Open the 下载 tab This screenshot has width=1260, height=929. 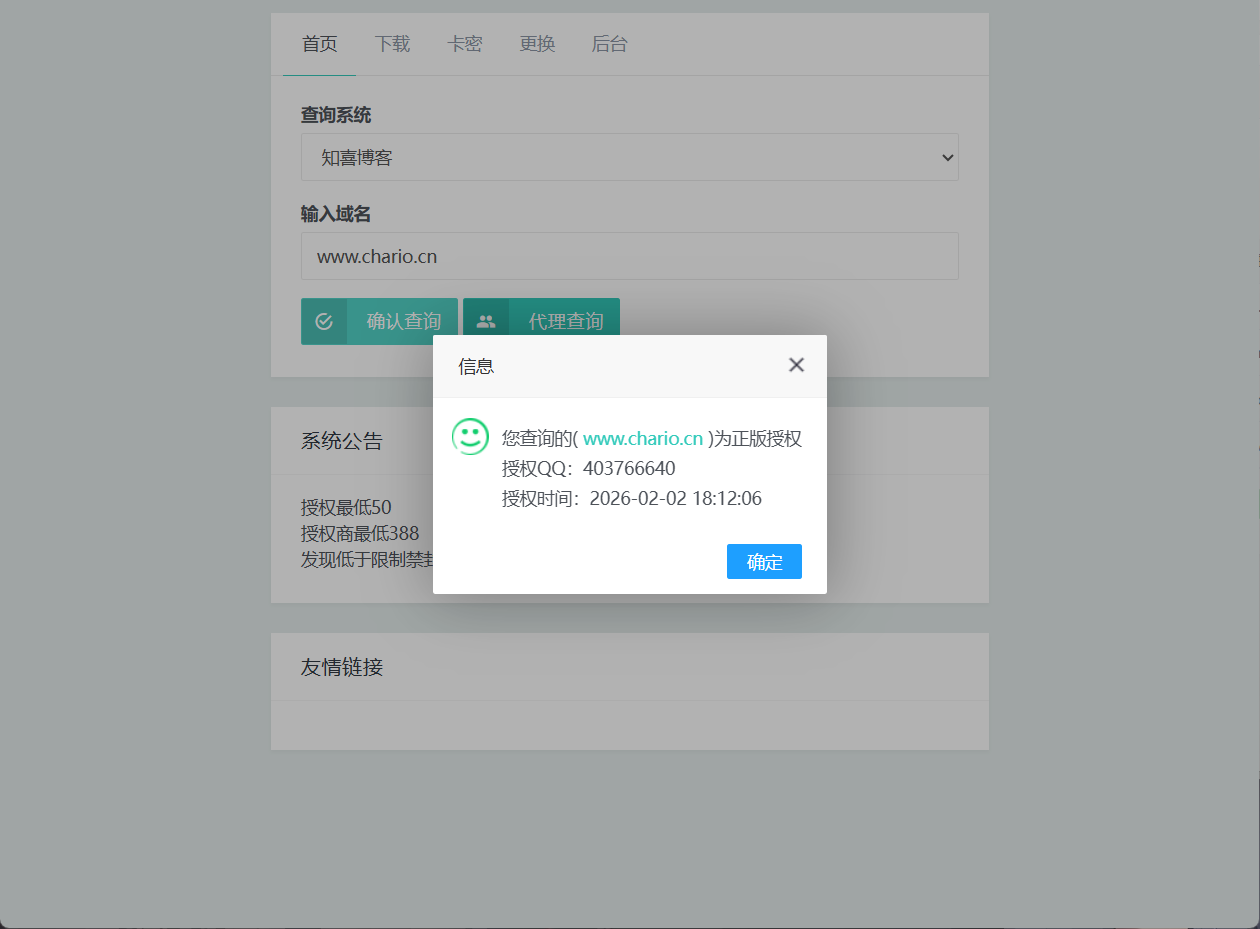392,44
